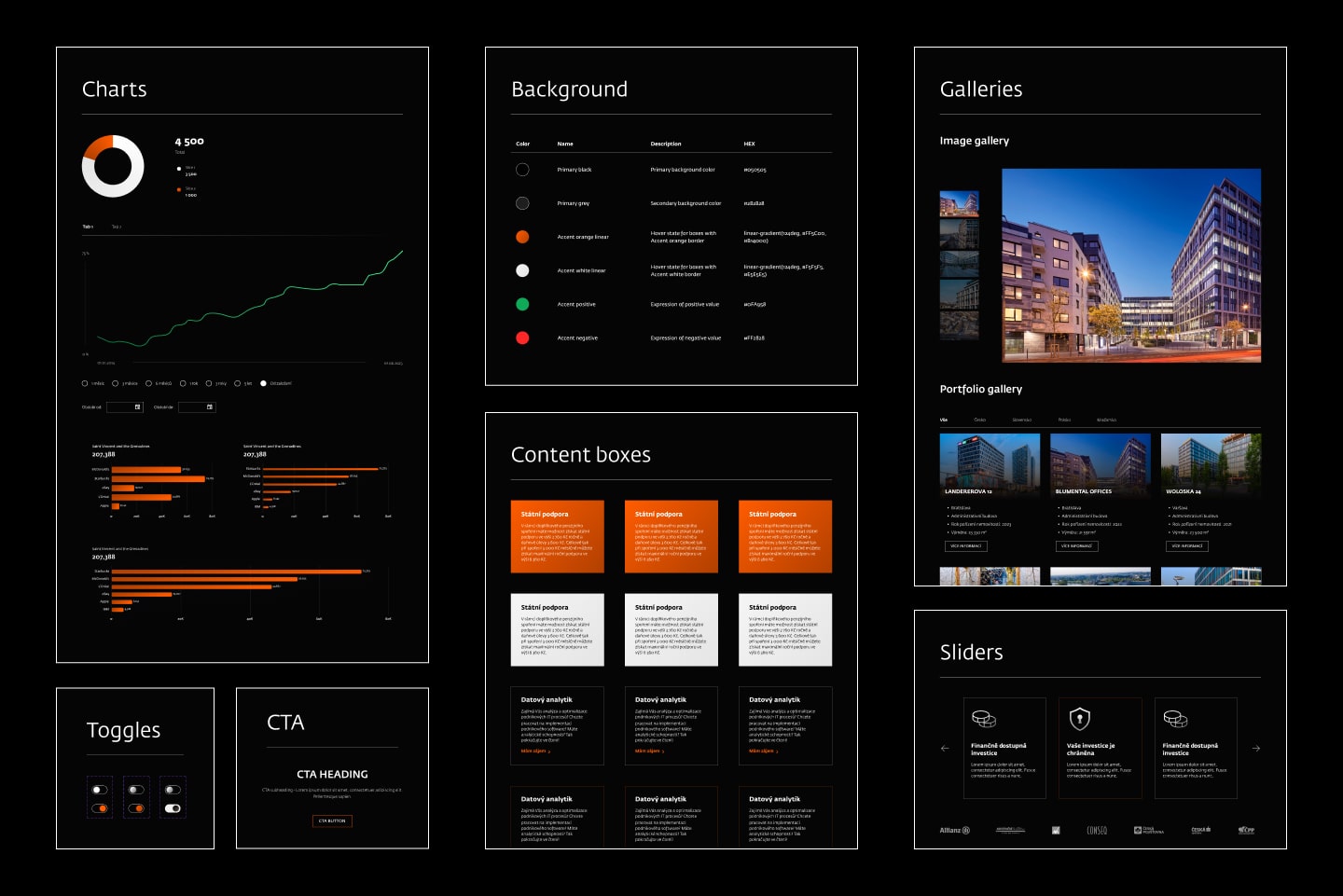Switch on the off toggle in first column
Screen dimensions: 1343x896
100,790
